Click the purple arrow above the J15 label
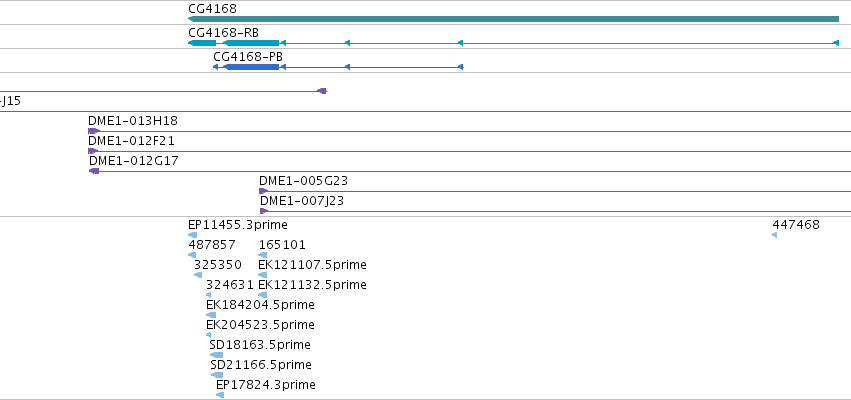Image resolution: width=851 pixels, height=400 pixels. [322, 91]
